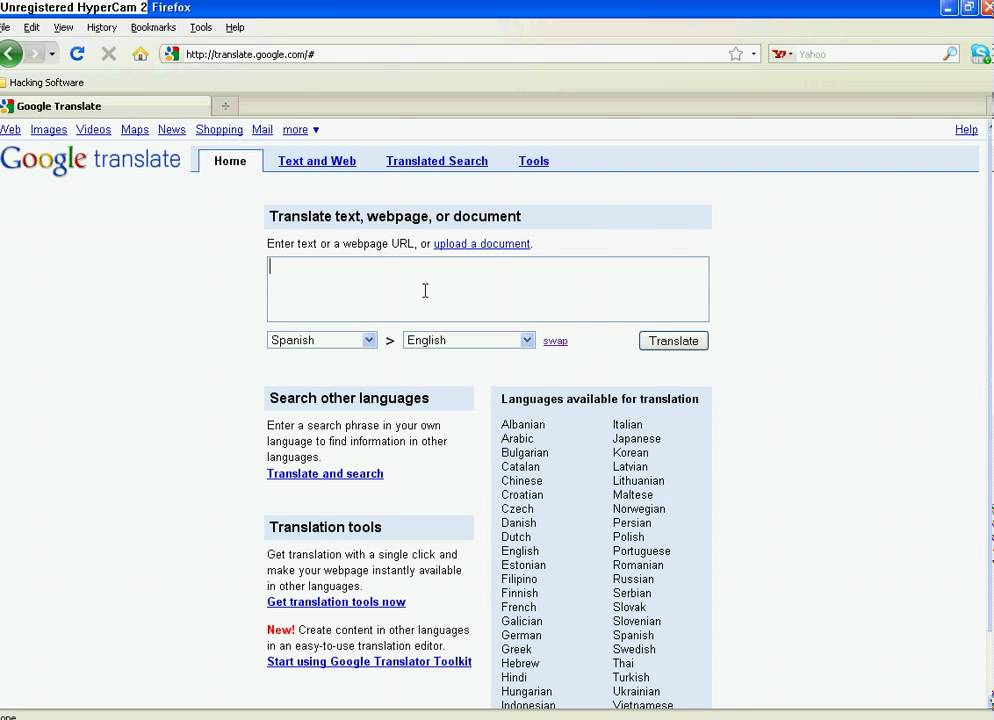The height and width of the screenshot is (720, 994).
Task: Open the Images link
Action: coord(49,129)
